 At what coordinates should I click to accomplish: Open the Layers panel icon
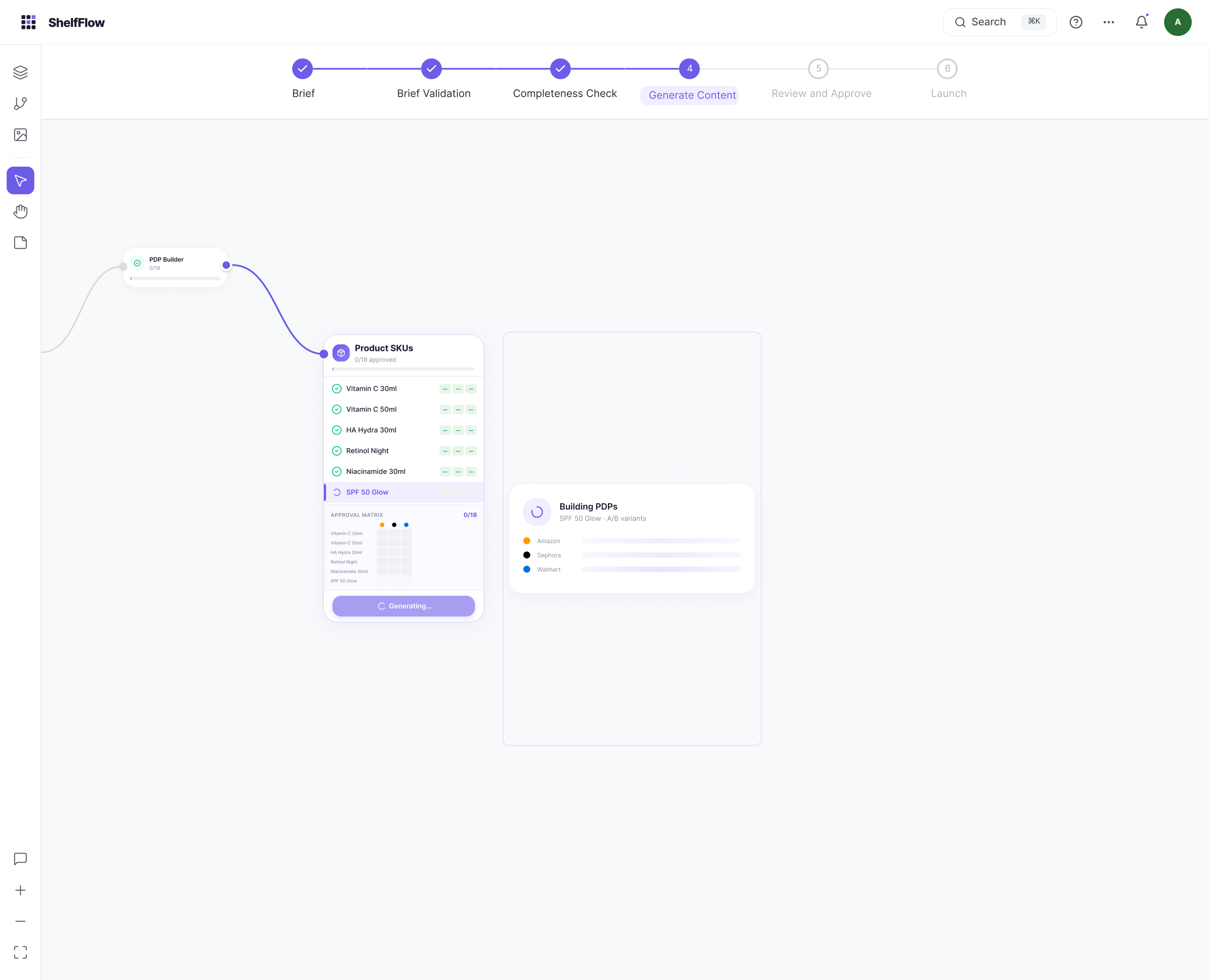coord(20,72)
